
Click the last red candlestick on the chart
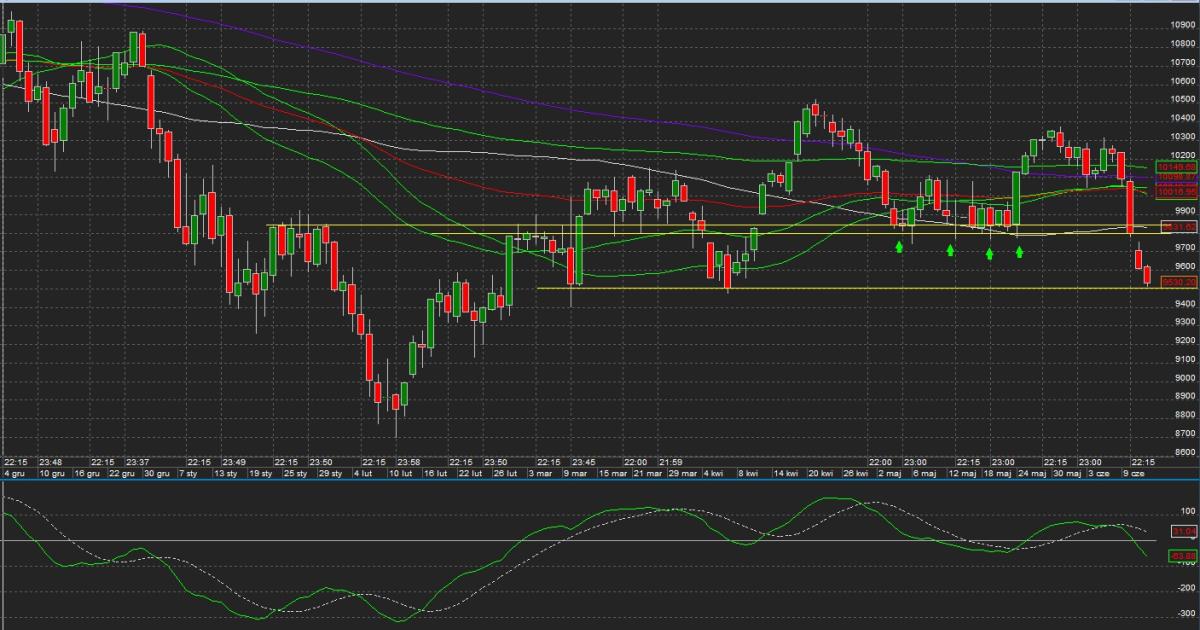[x=1148, y=274]
